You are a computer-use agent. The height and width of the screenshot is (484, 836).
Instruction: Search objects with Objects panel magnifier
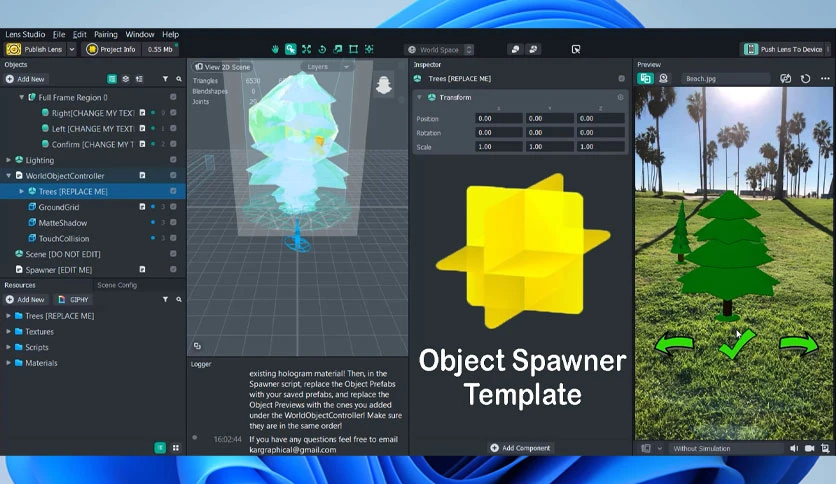point(179,79)
